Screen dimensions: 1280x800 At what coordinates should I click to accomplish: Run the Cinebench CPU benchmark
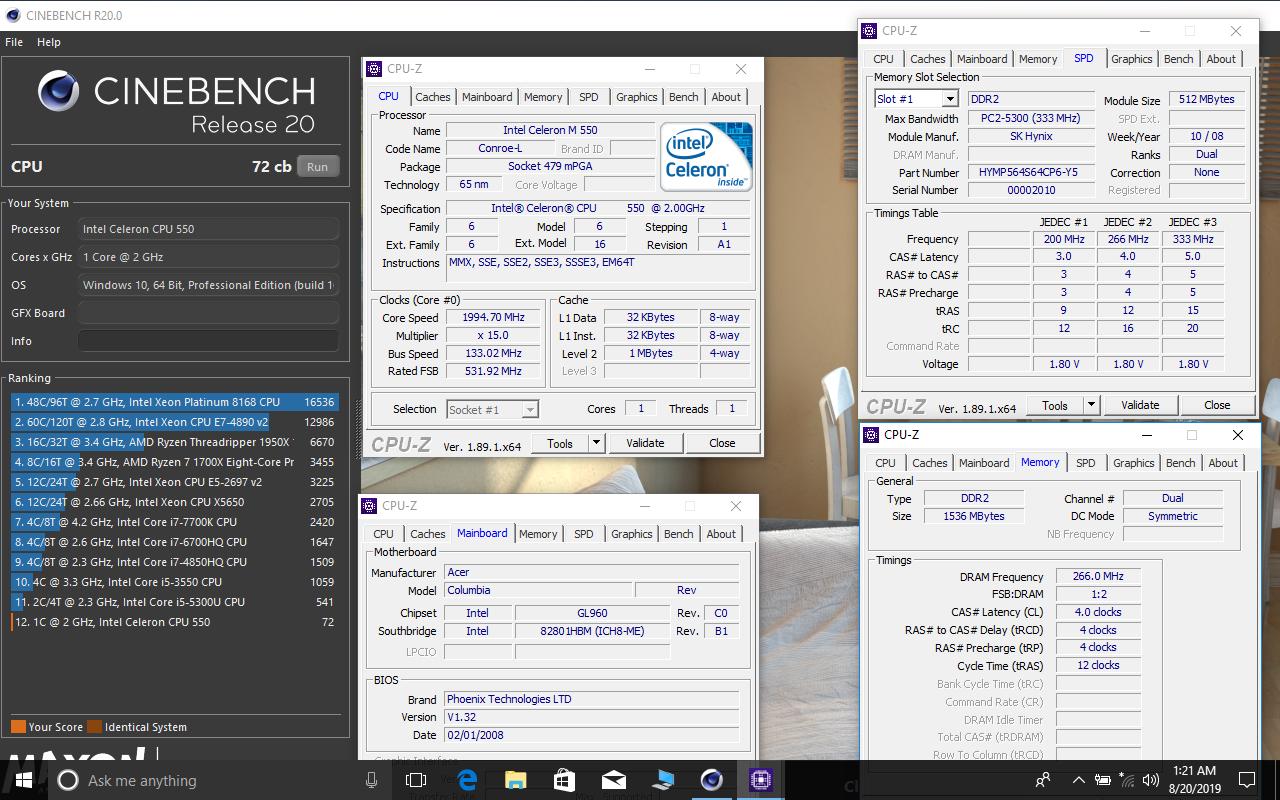tap(317, 167)
